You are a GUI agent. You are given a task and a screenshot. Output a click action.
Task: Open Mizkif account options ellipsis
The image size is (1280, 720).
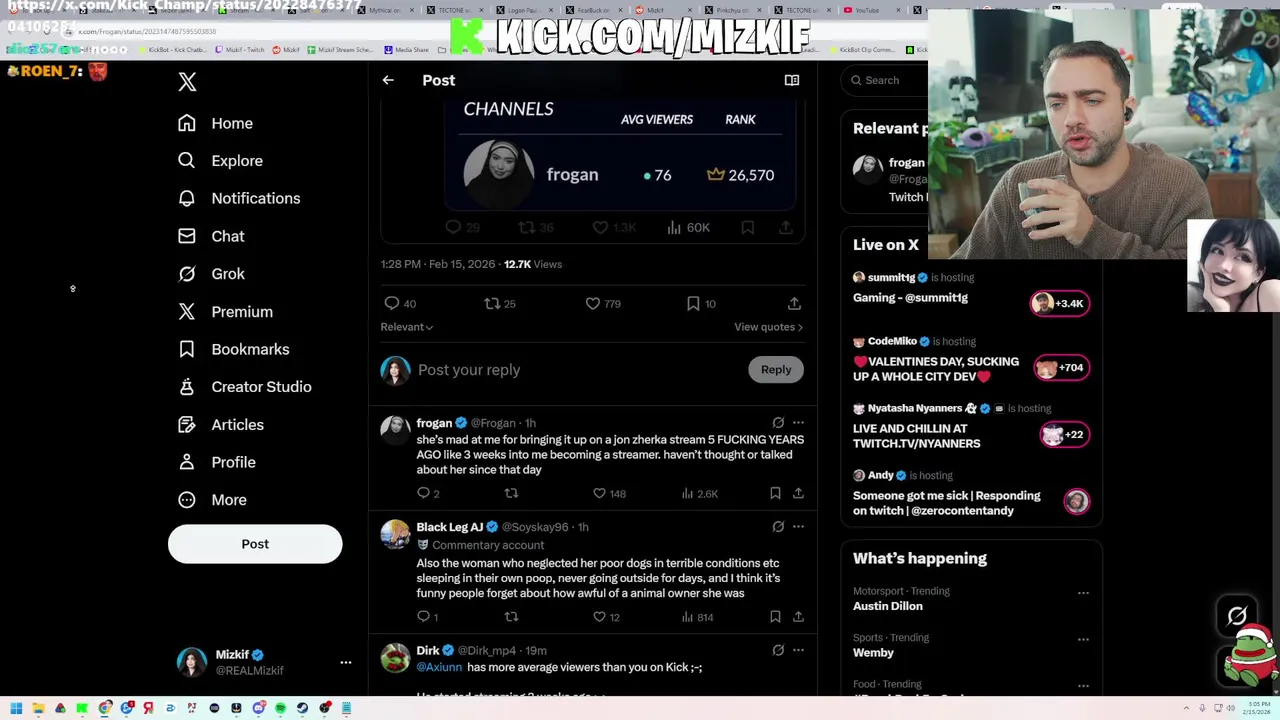(x=345, y=662)
